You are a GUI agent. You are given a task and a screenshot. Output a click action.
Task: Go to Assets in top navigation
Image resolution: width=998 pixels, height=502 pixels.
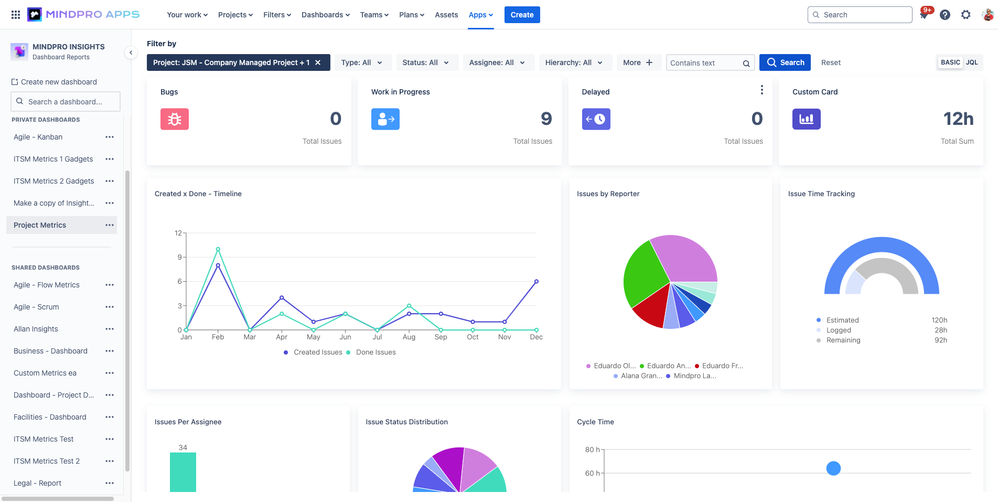[x=446, y=15]
